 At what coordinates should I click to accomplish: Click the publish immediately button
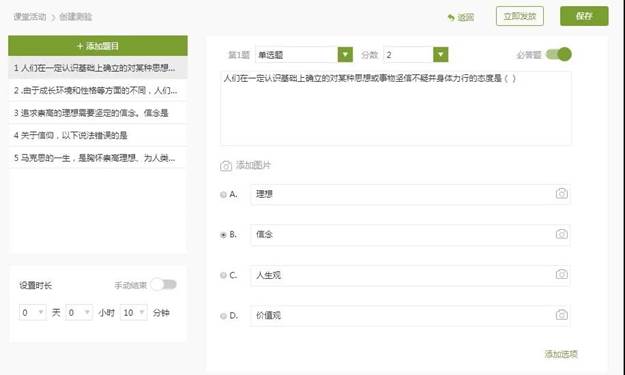(x=520, y=16)
